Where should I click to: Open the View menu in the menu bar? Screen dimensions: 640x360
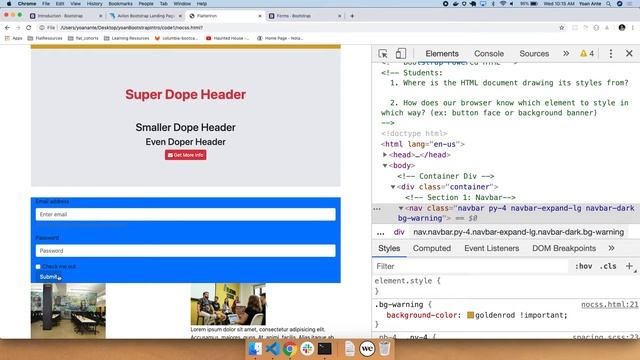[75, 4]
